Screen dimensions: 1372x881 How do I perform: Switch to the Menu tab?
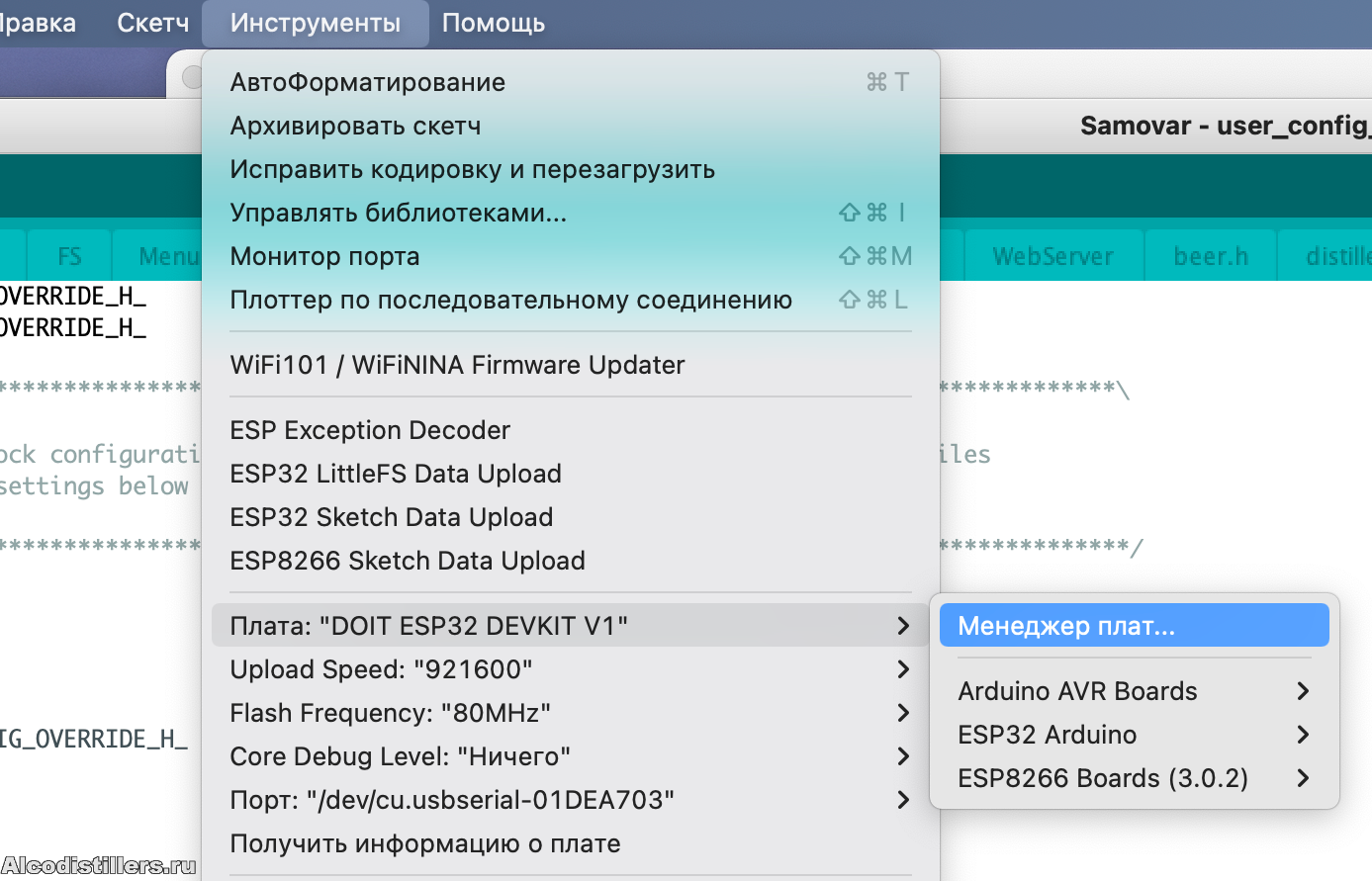158,256
